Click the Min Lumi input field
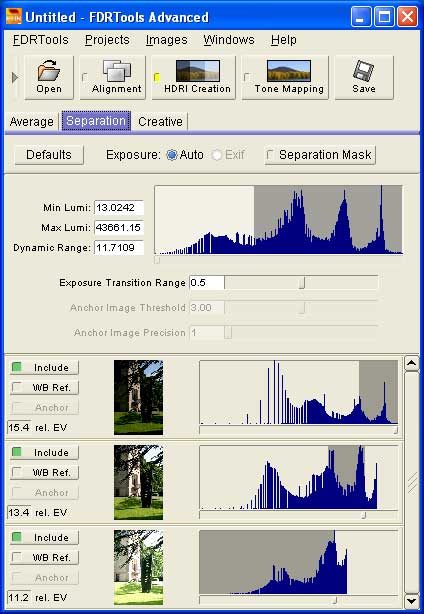 point(119,208)
